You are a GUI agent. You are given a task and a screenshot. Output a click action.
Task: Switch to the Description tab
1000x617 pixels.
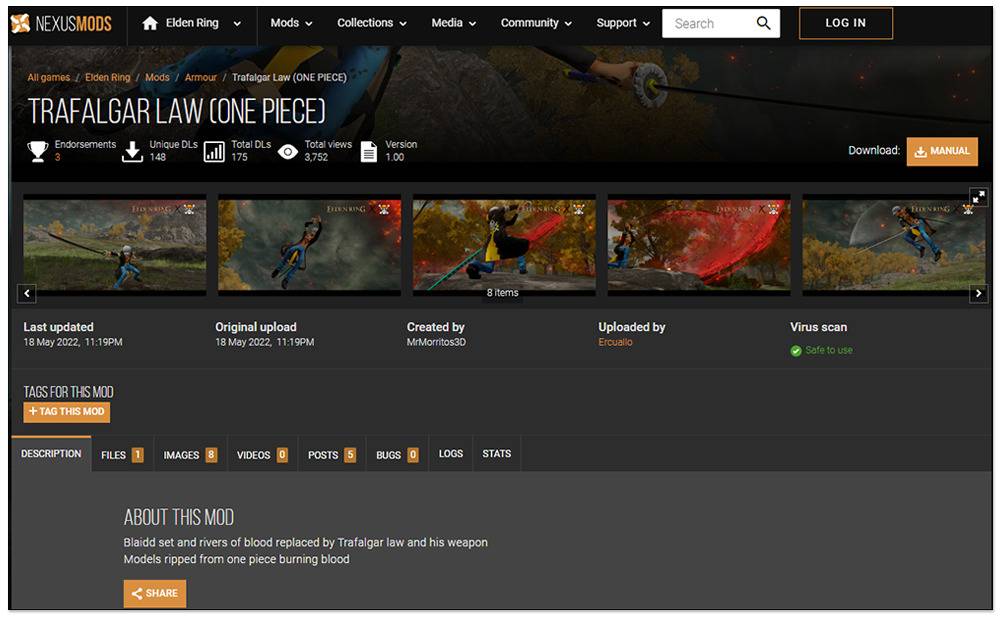tap(51, 454)
